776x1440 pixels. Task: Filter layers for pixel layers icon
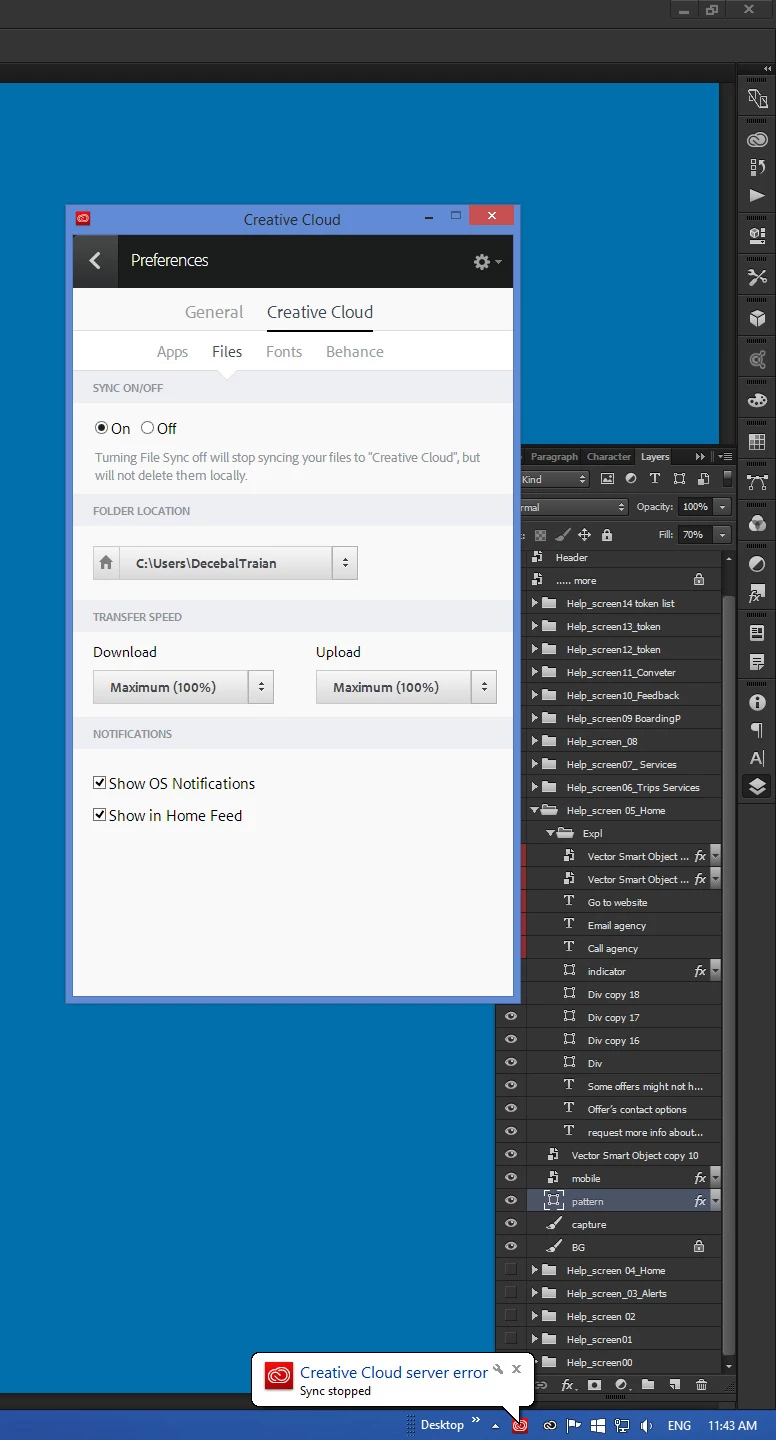606,479
